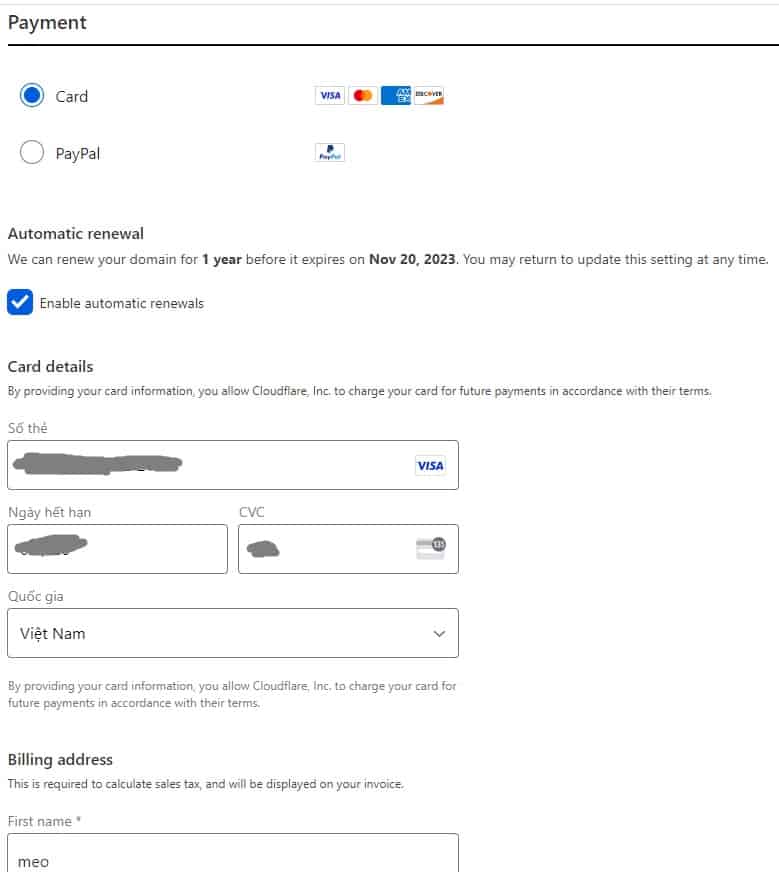
Task: Click Visa badge inside card number field
Action: (x=430, y=466)
